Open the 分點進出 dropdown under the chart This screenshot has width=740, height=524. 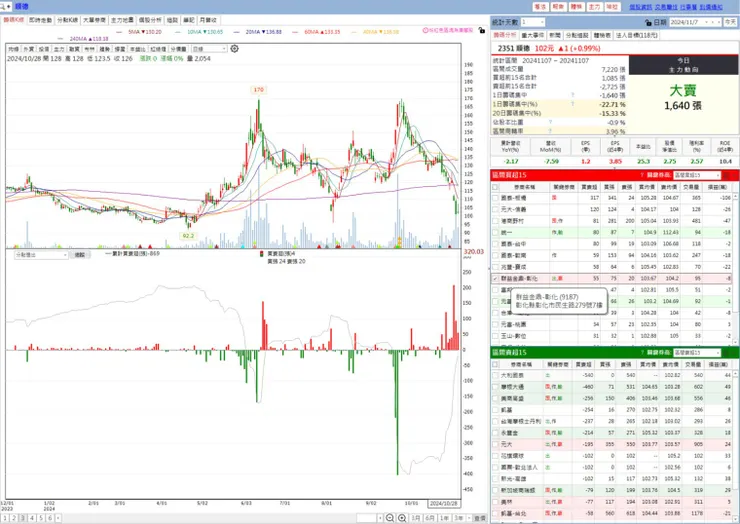point(42,255)
